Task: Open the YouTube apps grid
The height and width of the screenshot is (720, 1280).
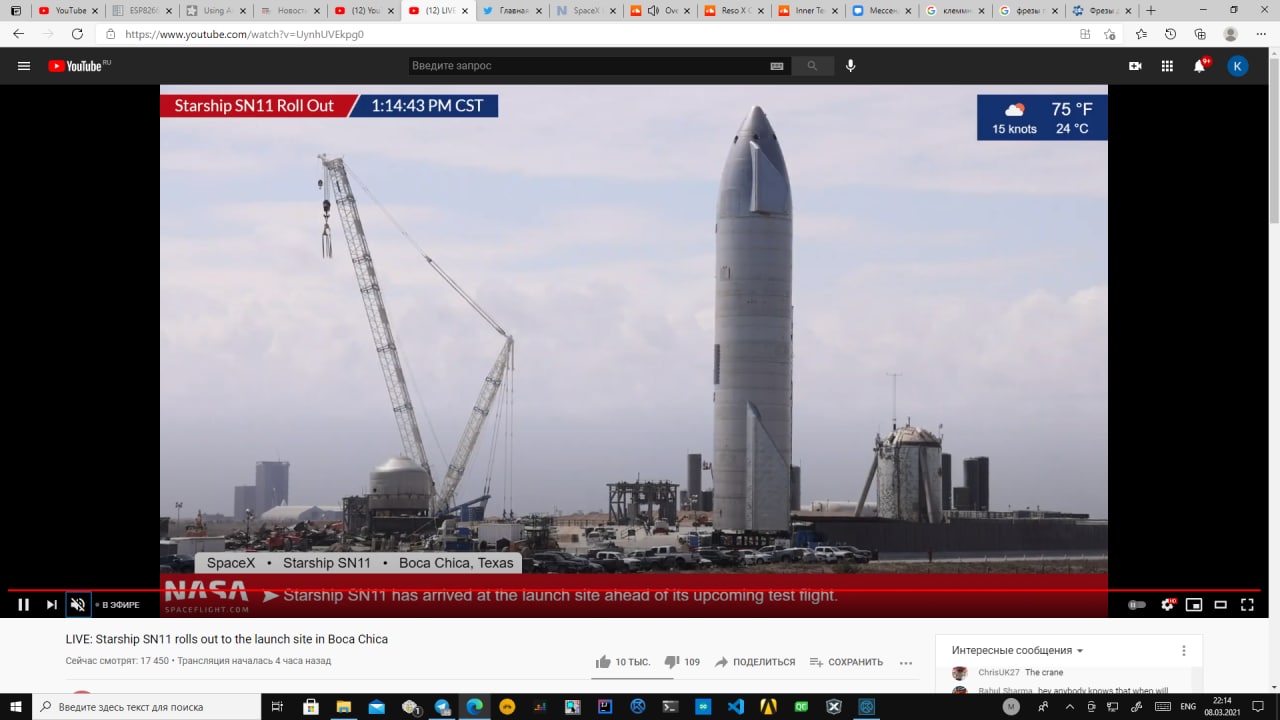Action: coord(1167,66)
